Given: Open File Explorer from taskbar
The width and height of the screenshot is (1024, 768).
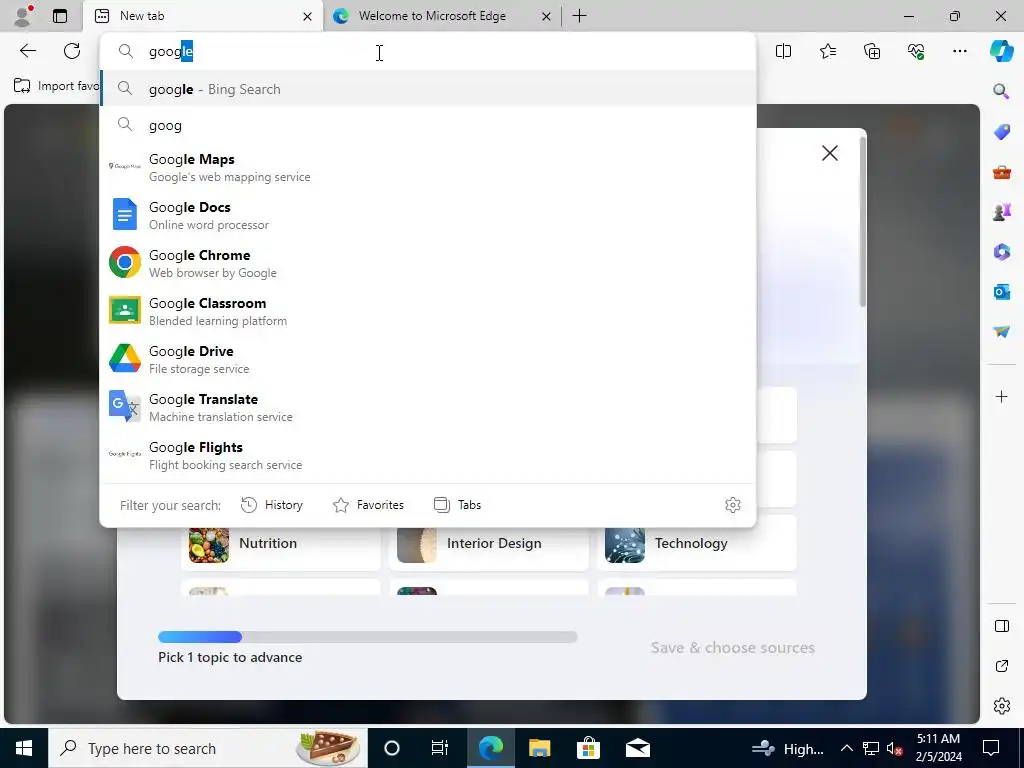Looking at the screenshot, I should click(x=539, y=748).
